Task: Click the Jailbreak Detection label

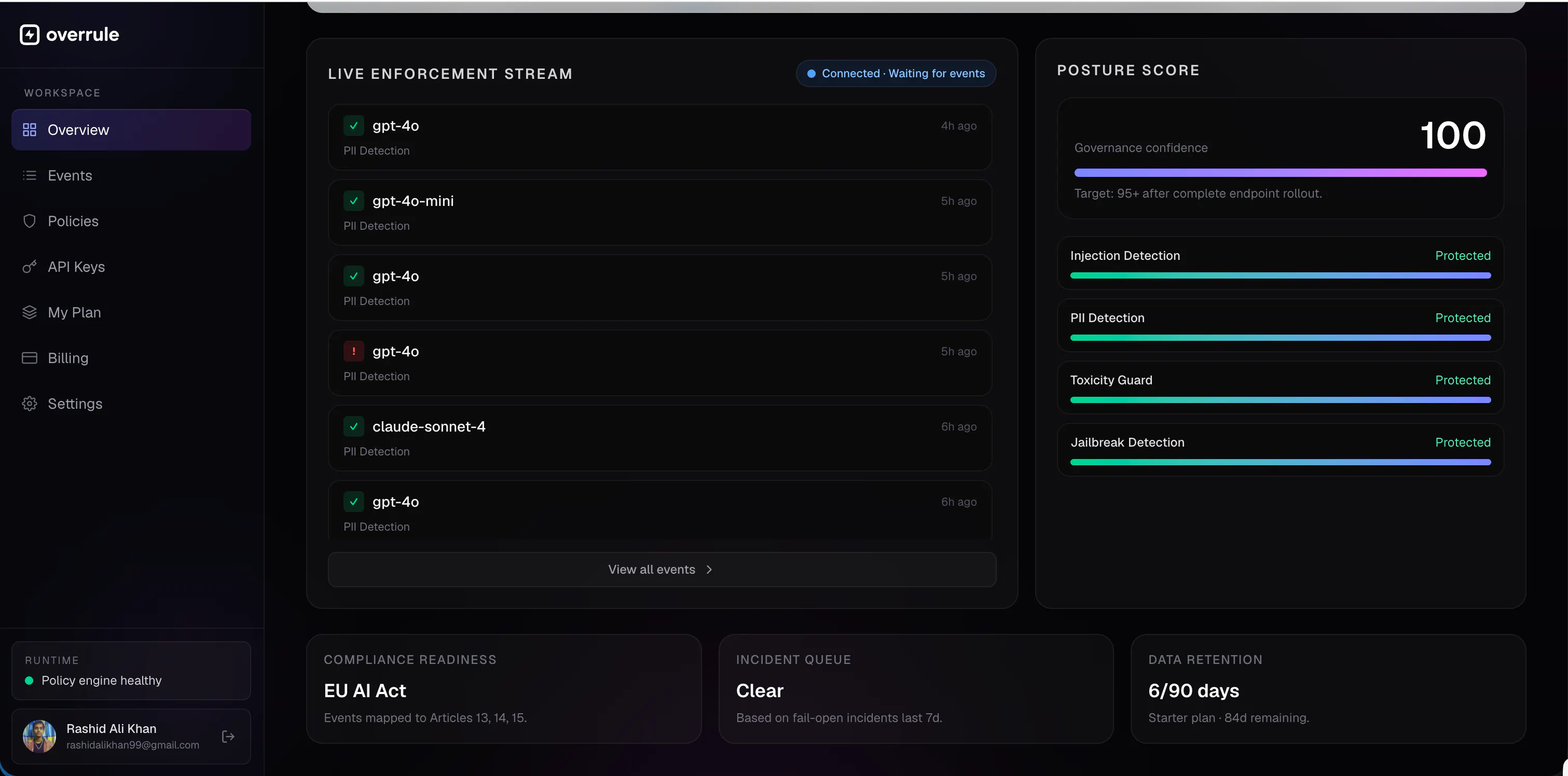Action: (1127, 442)
